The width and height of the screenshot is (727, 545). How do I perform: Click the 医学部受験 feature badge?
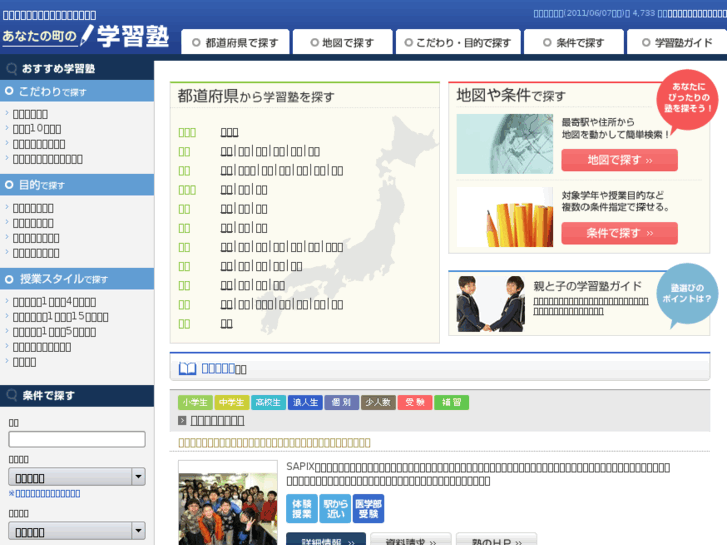click(369, 508)
